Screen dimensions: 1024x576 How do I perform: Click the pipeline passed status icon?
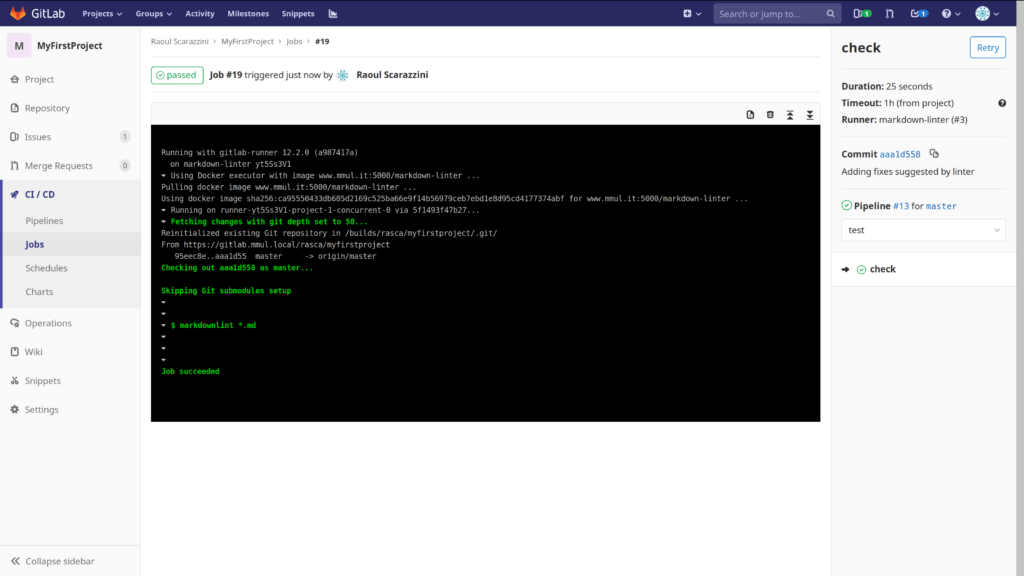pos(846,205)
